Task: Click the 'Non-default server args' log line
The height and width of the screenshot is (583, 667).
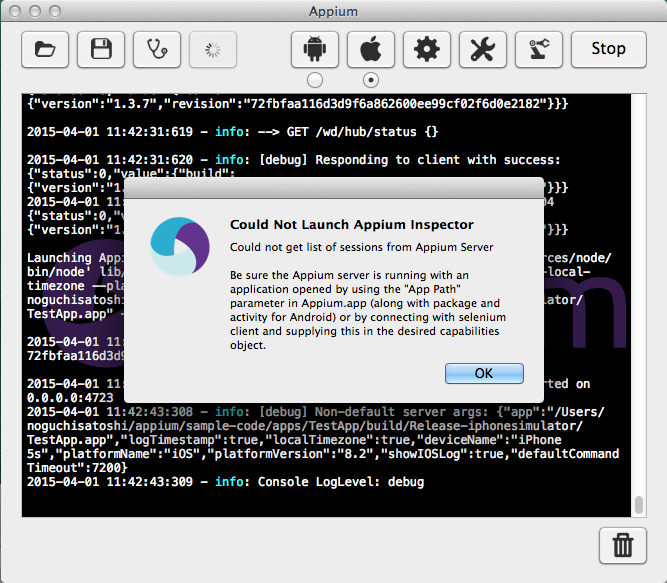Action: point(316,412)
